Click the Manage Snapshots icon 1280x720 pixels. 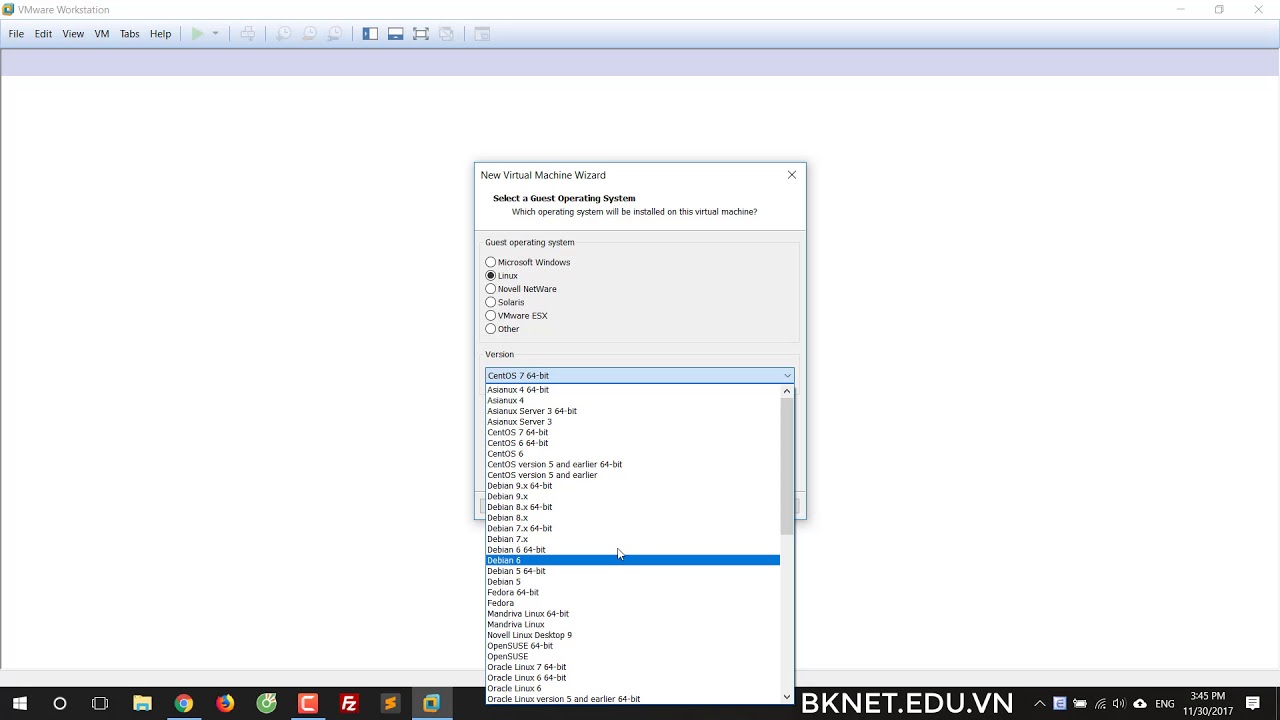335,34
